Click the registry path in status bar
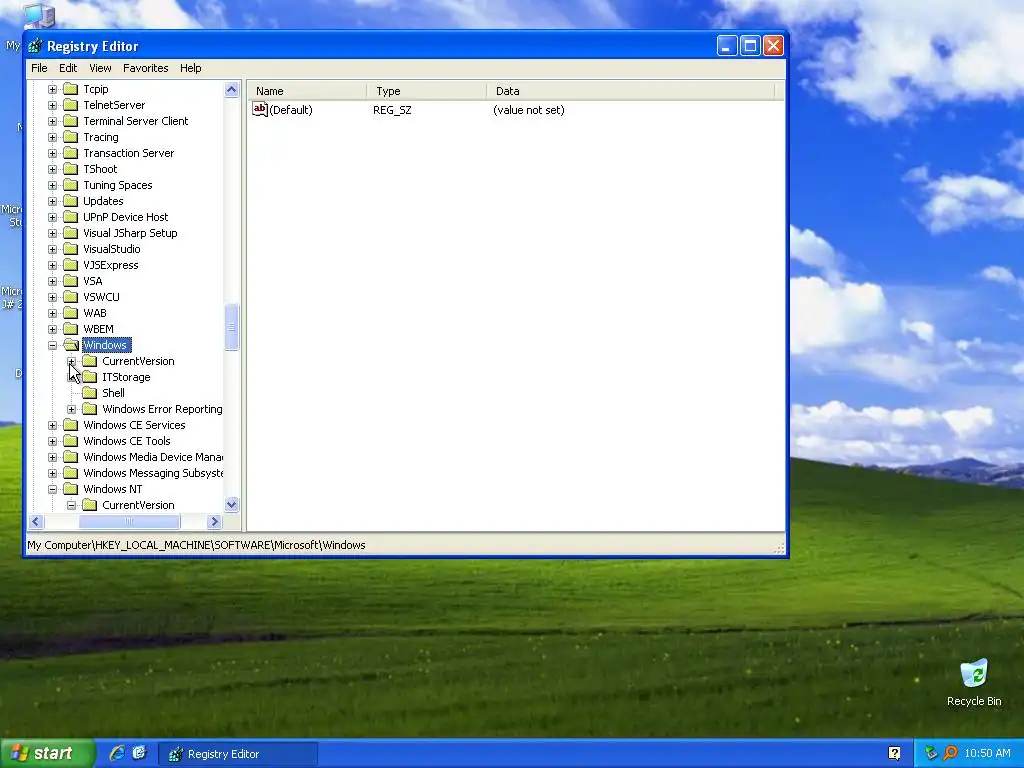Screen dimensions: 1024x768 [196, 545]
